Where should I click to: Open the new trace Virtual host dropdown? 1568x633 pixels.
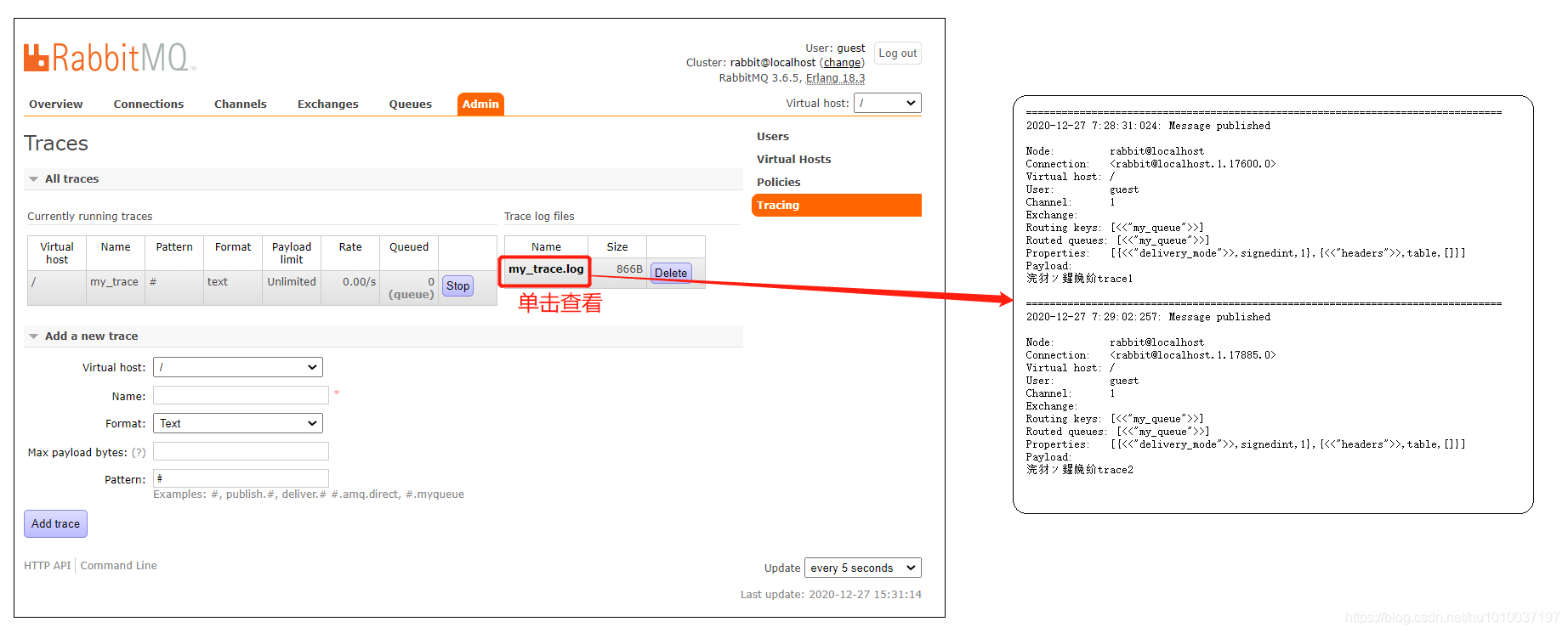(238, 367)
